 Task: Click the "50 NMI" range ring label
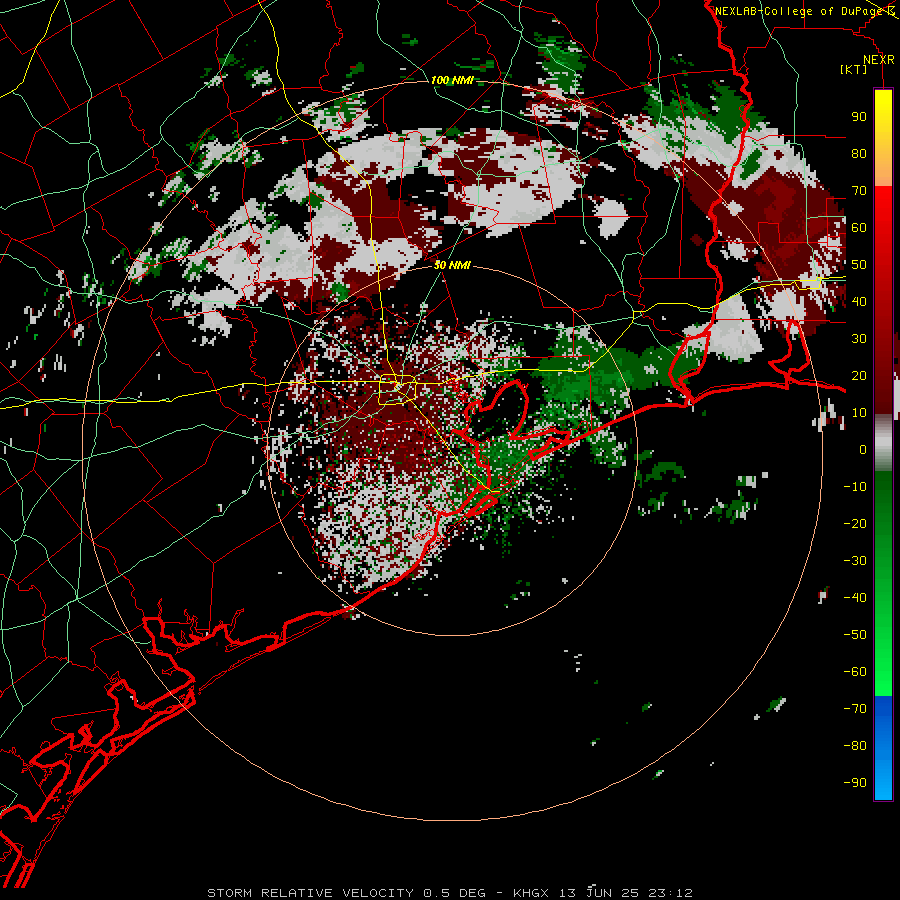[x=452, y=265]
